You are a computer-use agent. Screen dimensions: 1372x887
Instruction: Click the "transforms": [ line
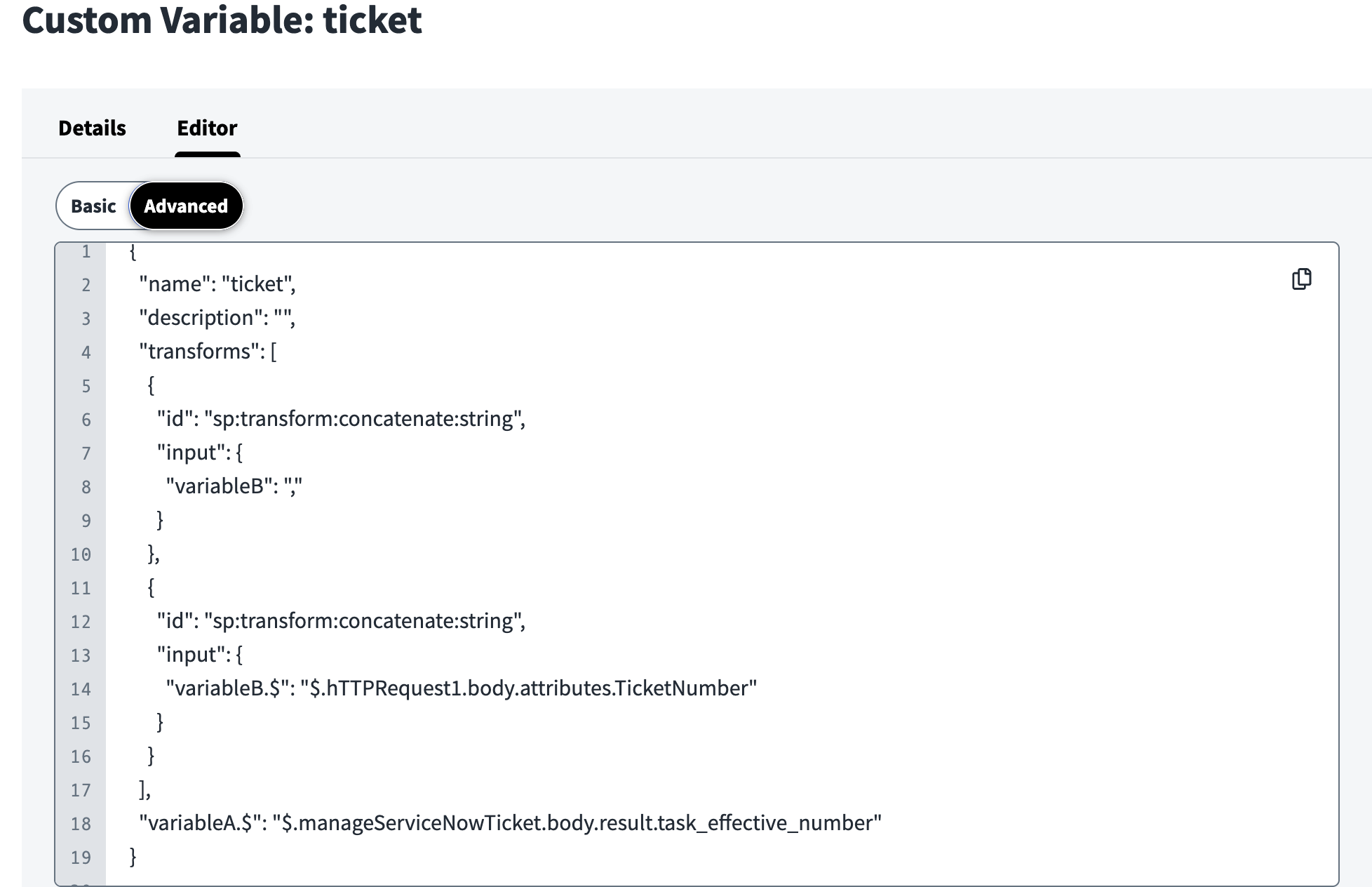tap(208, 352)
